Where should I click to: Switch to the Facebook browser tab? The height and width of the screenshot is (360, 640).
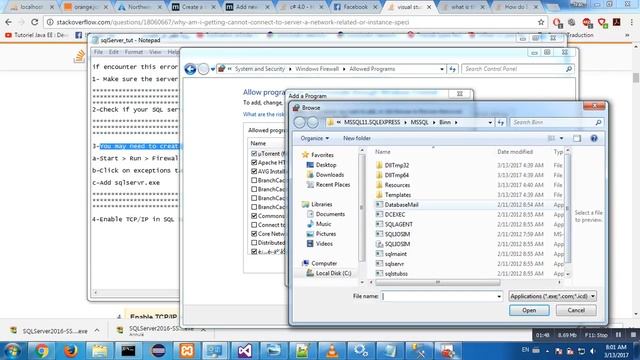[x=355, y=7]
